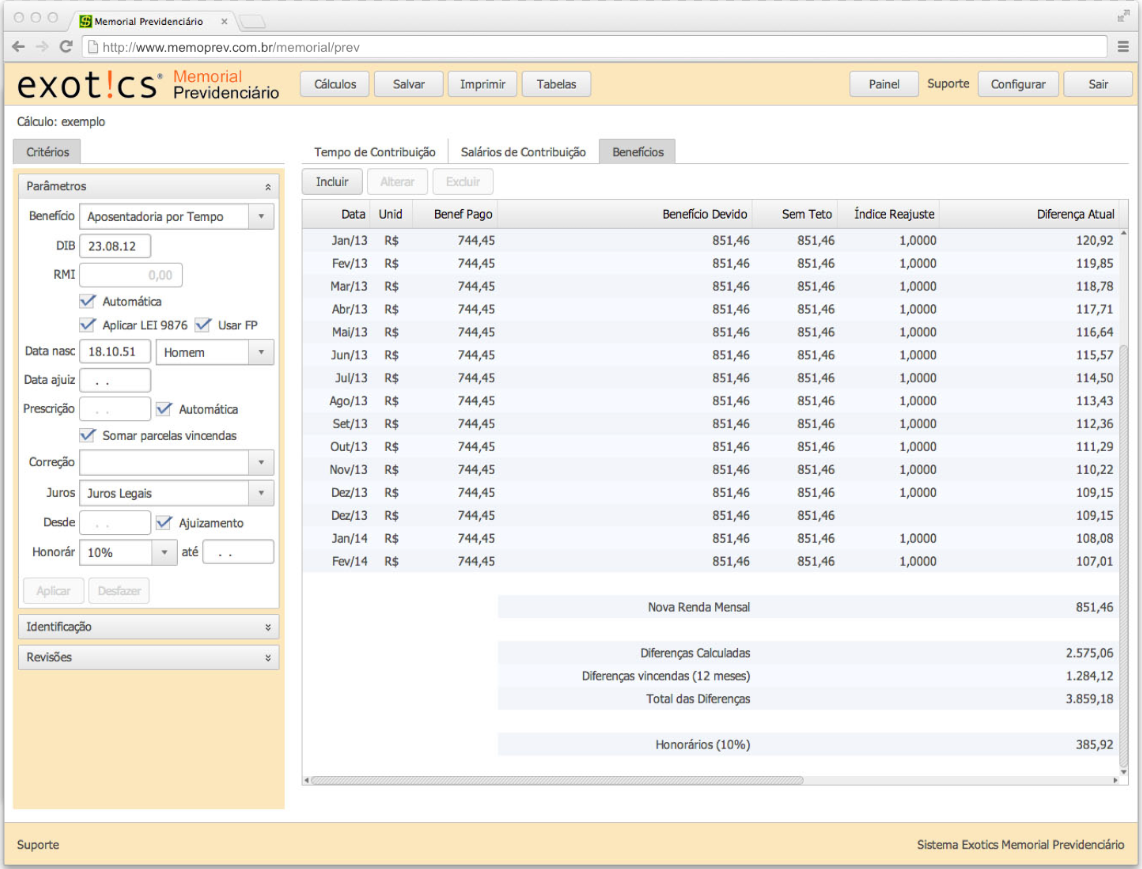The height and width of the screenshot is (869, 1142).
Task: Open the Correção dropdown
Action: point(260,462)
